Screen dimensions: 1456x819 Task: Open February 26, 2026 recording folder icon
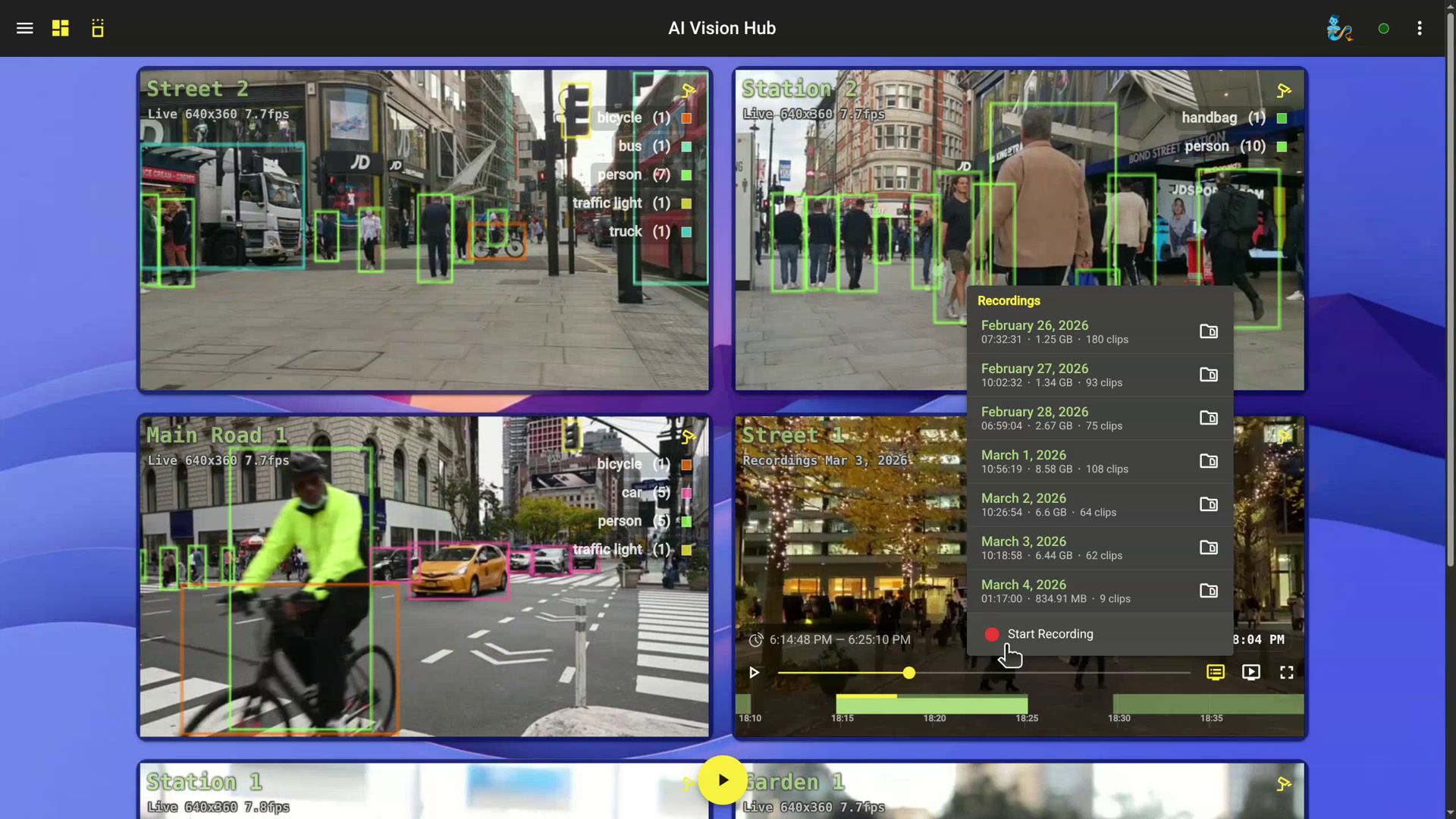click(1209, 331)
